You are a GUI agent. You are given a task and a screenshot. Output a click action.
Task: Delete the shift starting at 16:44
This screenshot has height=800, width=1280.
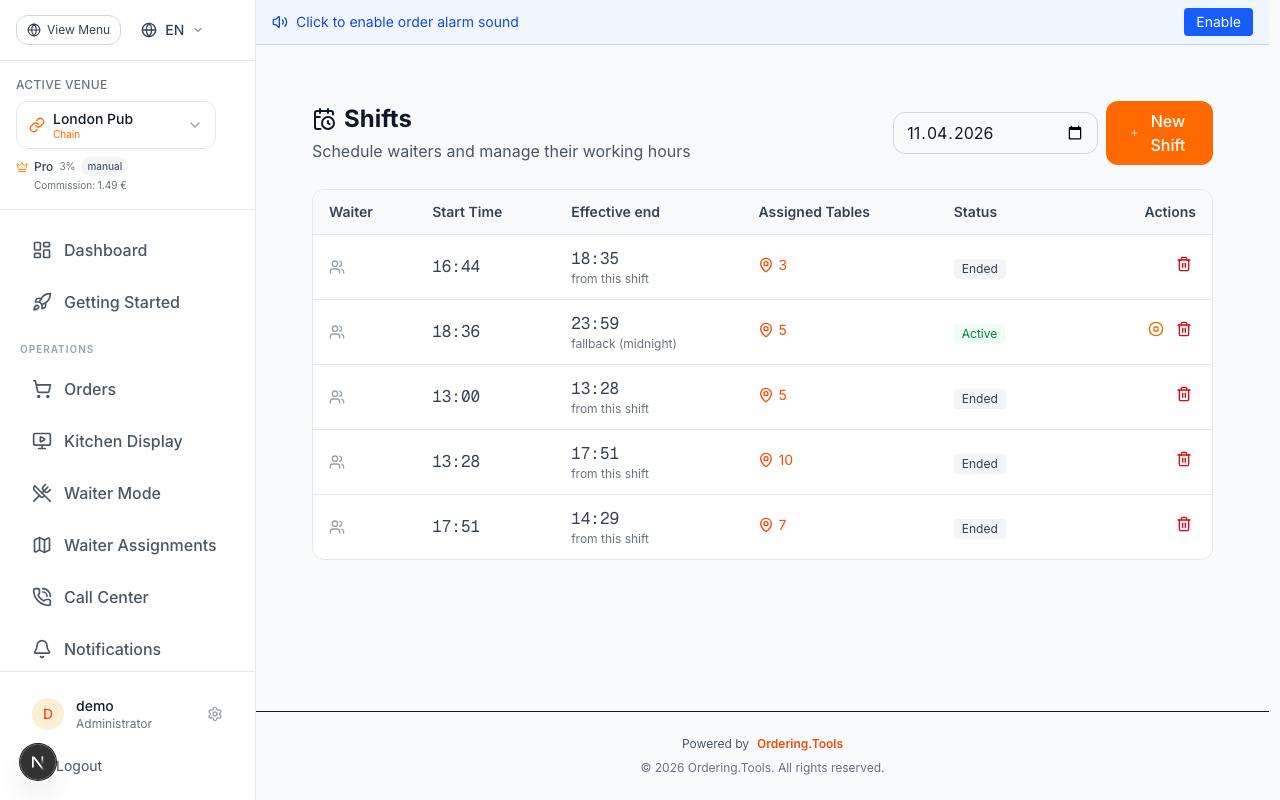(x=1184, y=264)
